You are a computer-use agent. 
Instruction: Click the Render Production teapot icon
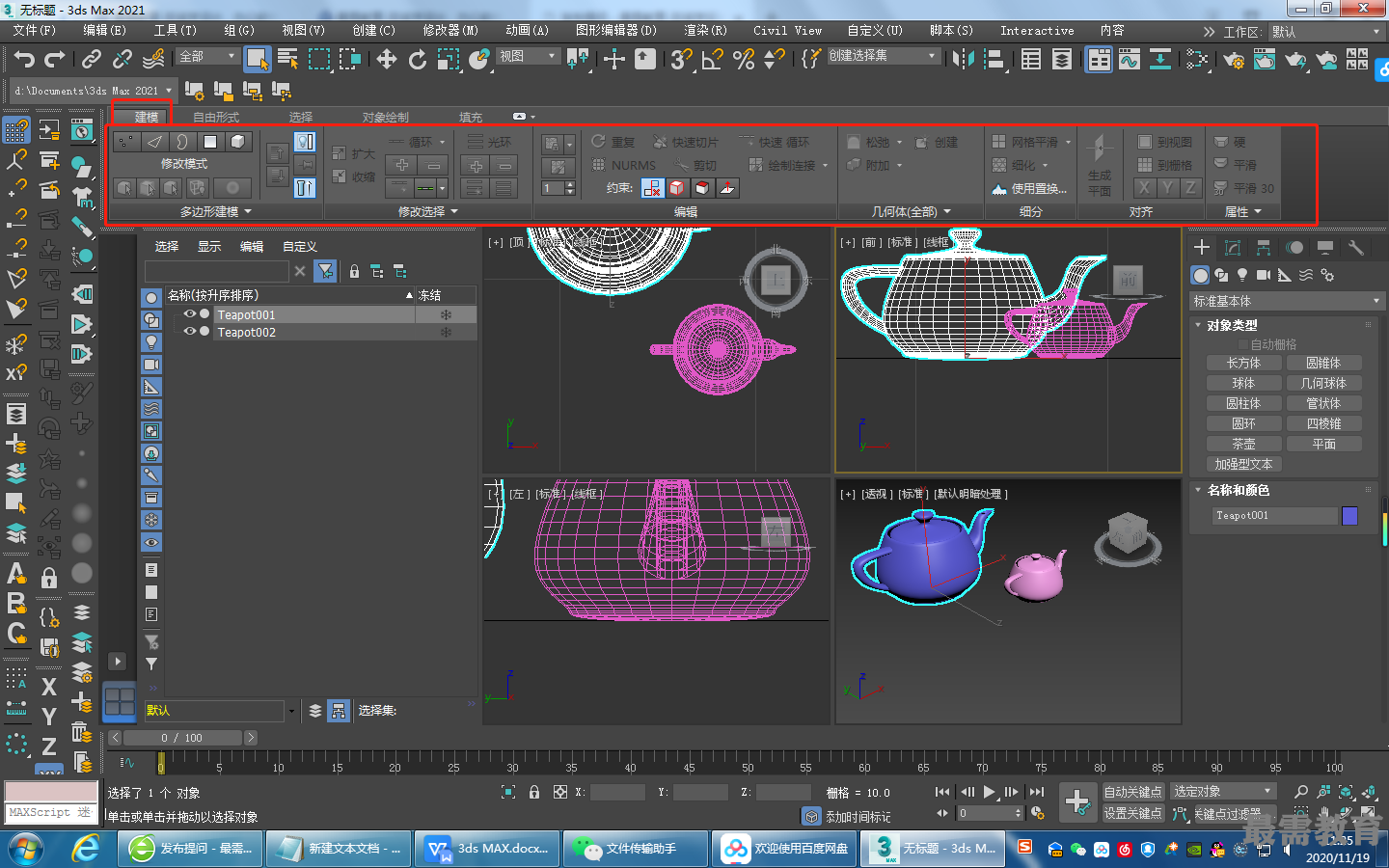(1295, 60)
